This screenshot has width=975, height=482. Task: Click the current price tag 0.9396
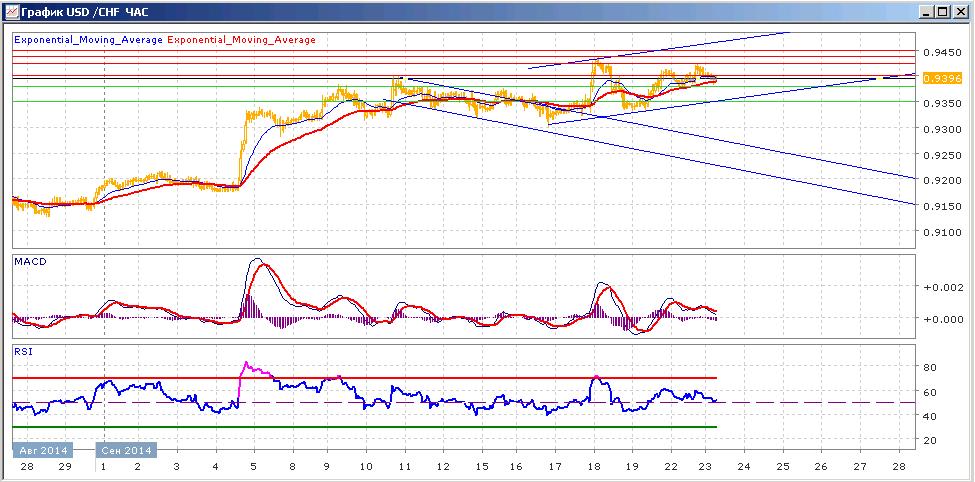tap(943, 78)
